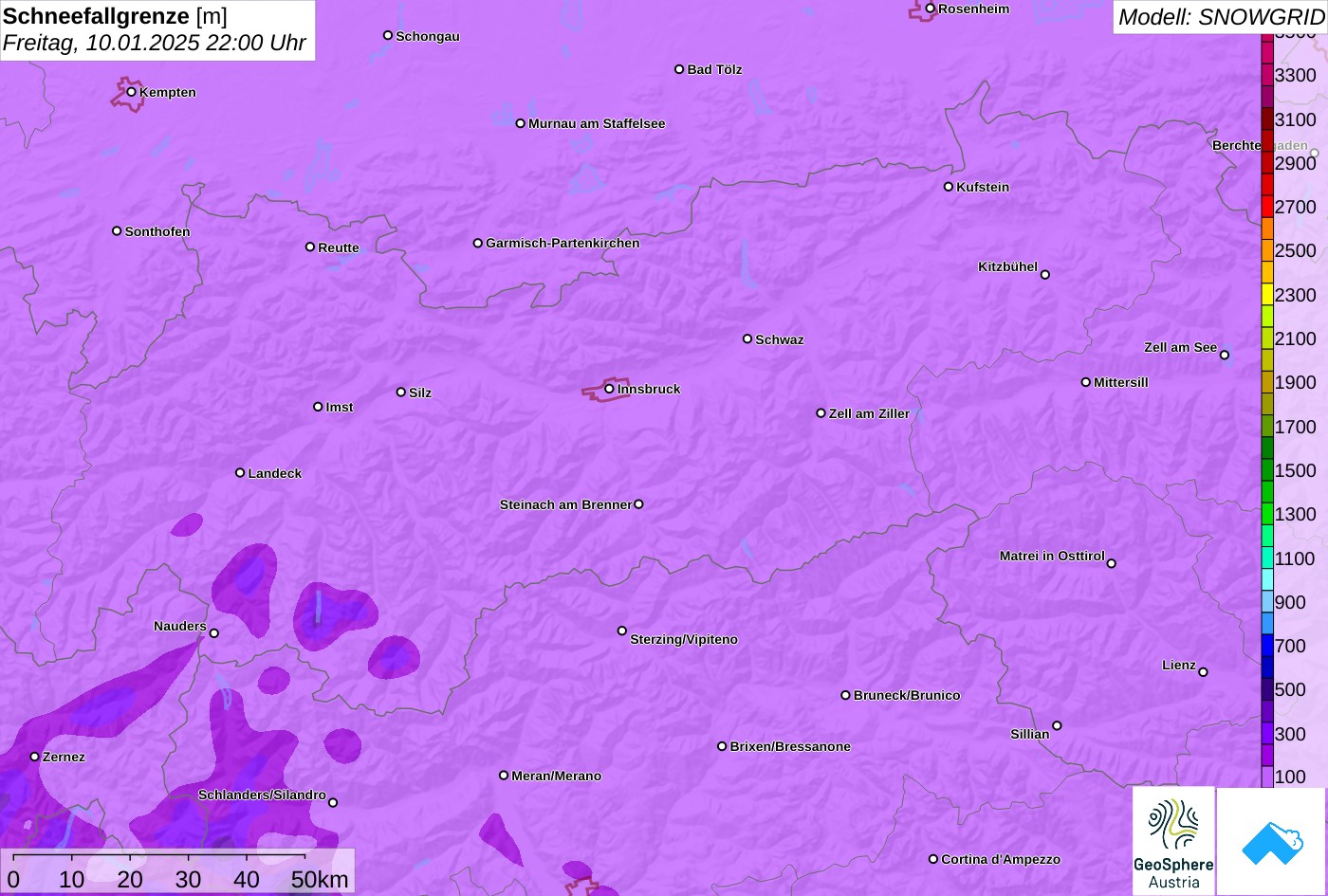Click the Zernez town label

[64, 757]
